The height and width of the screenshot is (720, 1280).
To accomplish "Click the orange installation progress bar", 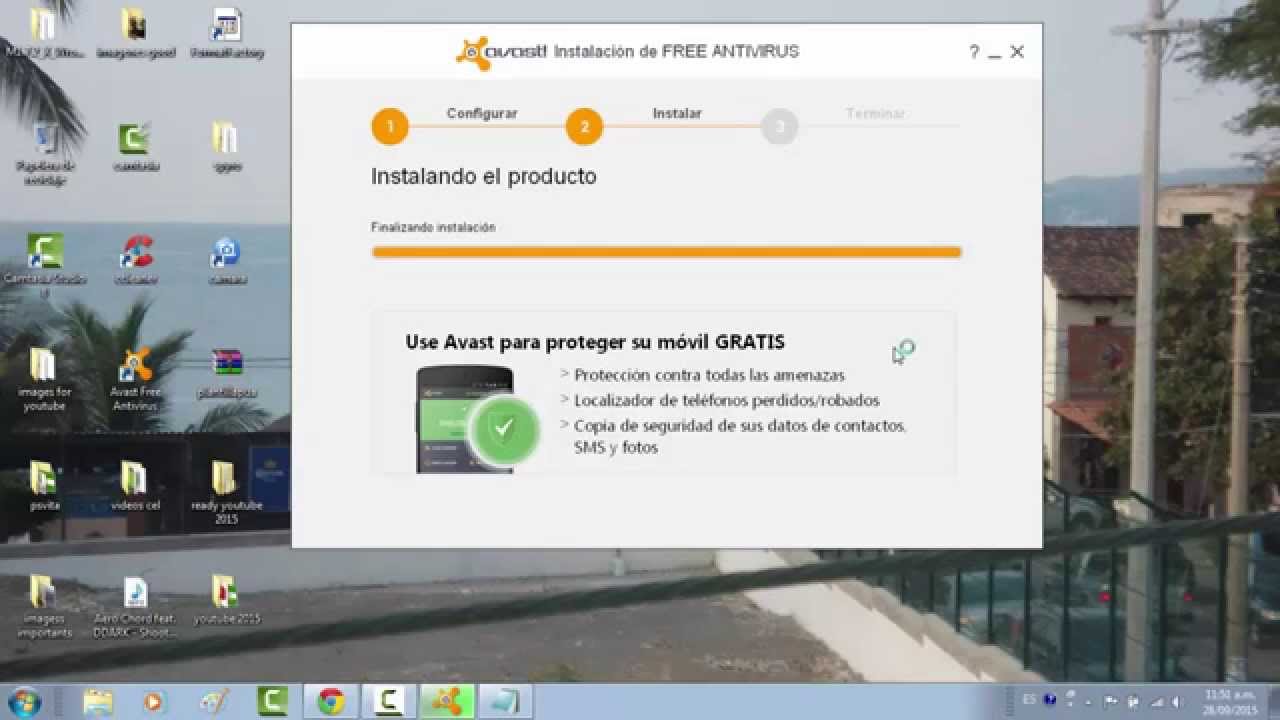I will [x=666, y=252].
